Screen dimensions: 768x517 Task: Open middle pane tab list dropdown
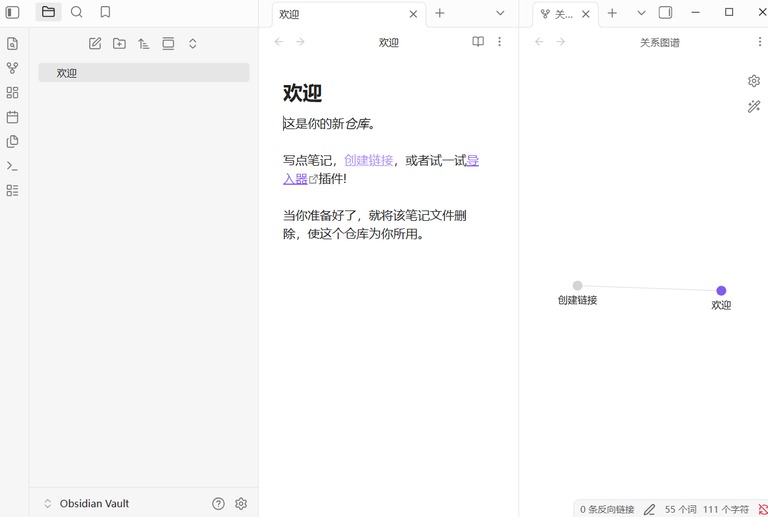coord(500,13)
